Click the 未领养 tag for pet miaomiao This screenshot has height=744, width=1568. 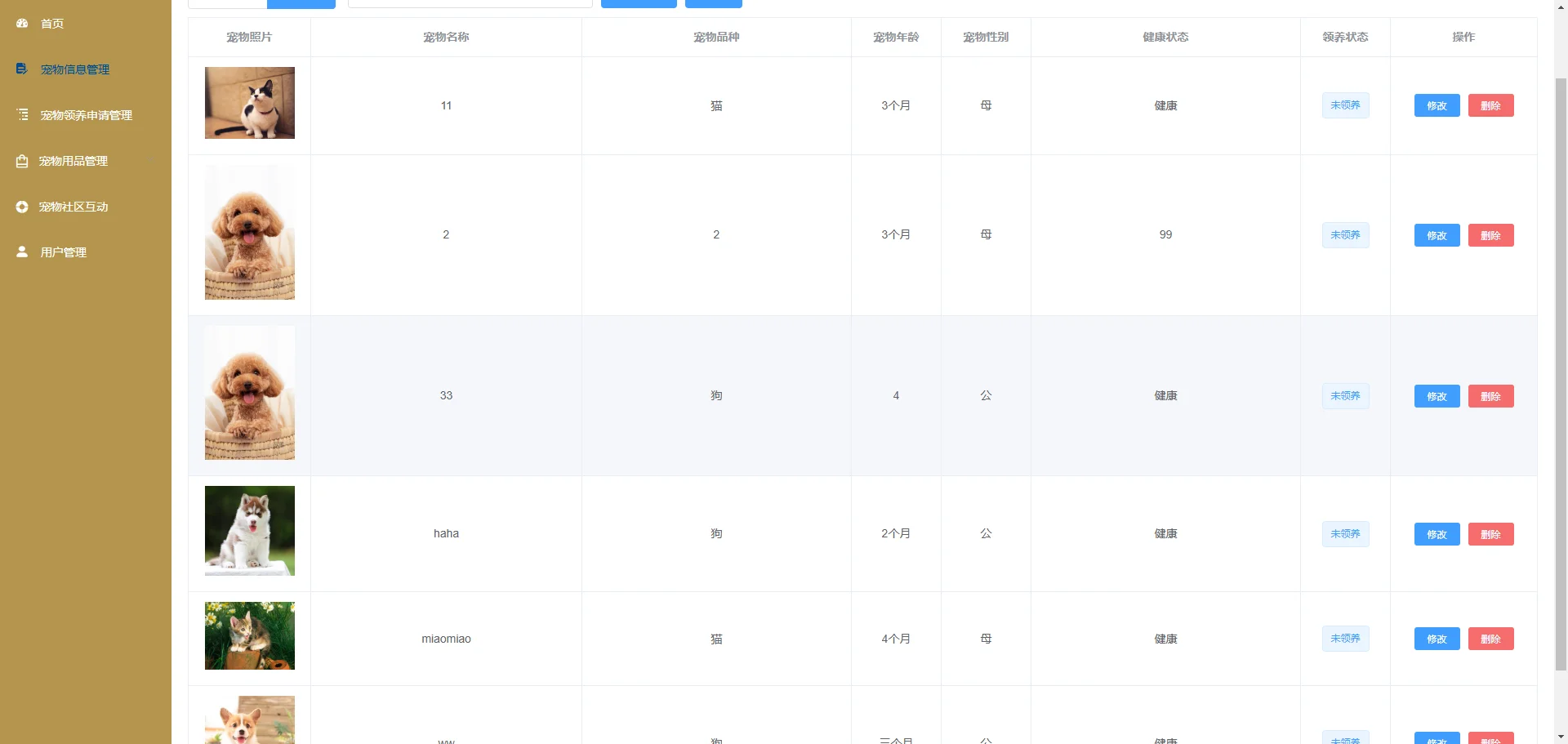tap(1346, 639)
